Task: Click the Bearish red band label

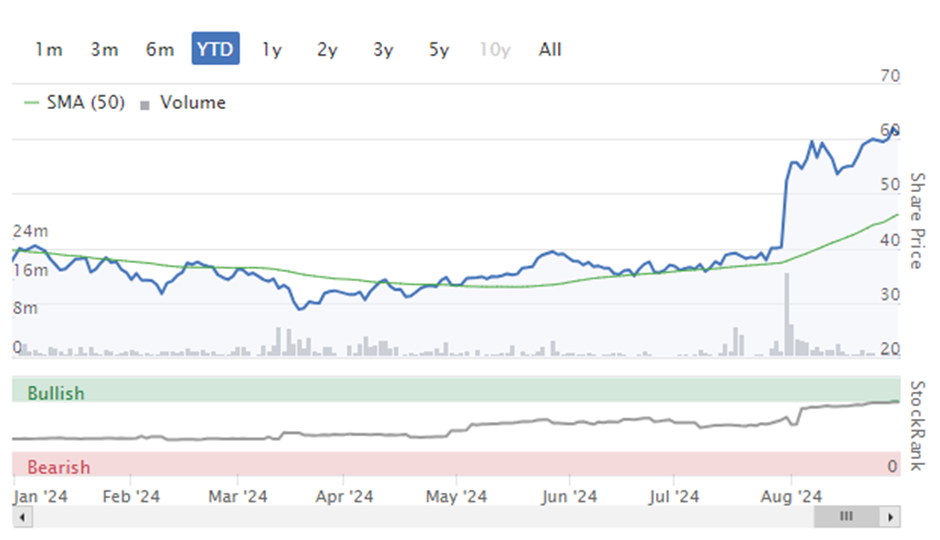Action: [x=59, y=467]
